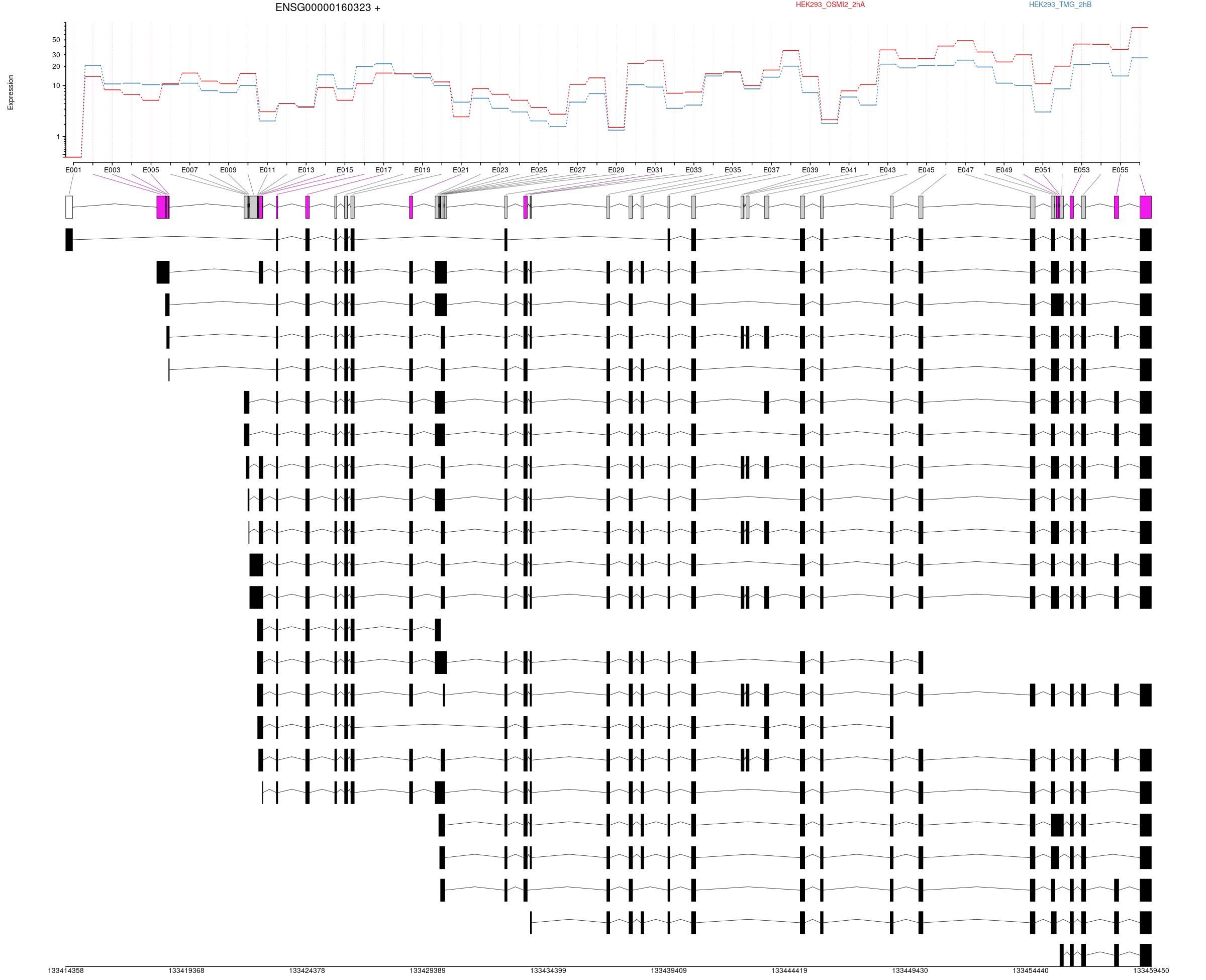
Task: Click the y-axis tick value 1
Action: coord(58,137)
